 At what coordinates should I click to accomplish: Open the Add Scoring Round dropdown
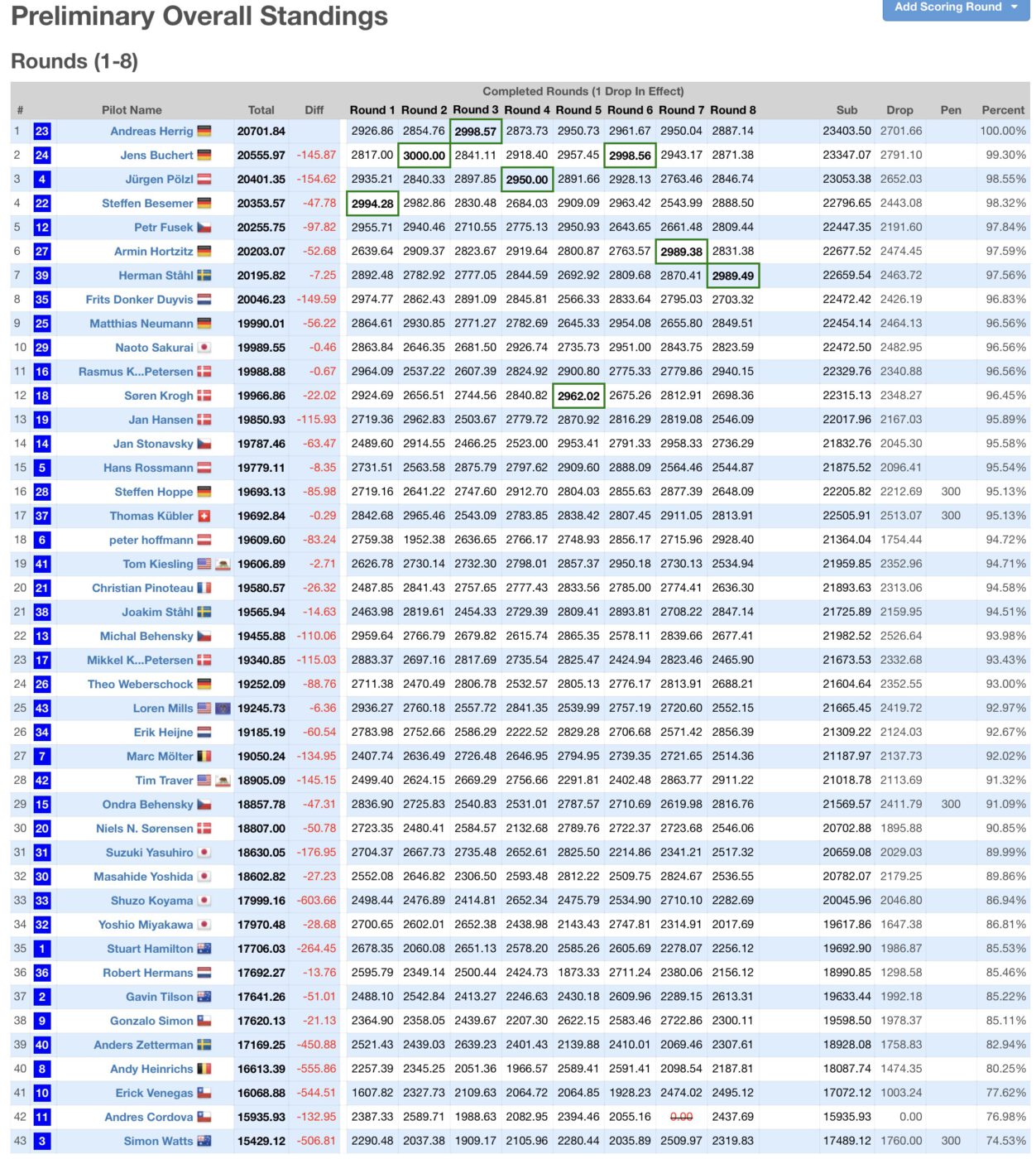[x=955, y=7]
